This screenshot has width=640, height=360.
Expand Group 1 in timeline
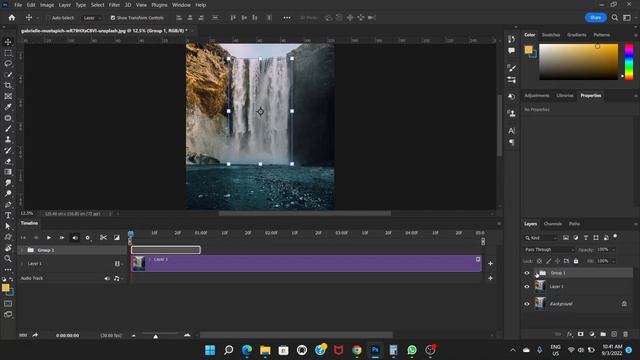point(22,250)
